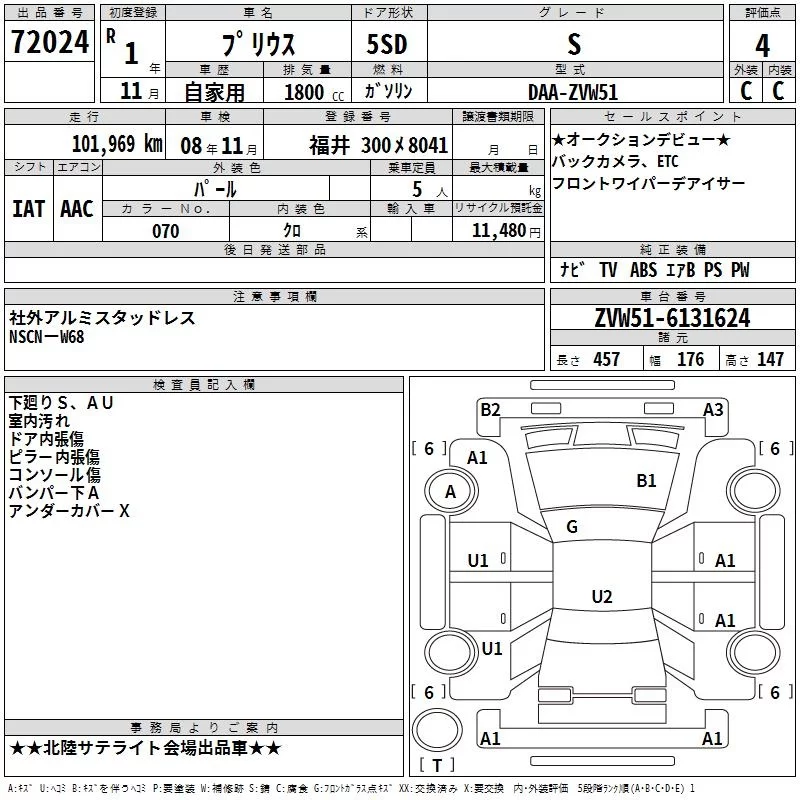Select the mileage field 101,969 km
The height and width of the screenshot is (800, 800).
click(x=117, y=144)
